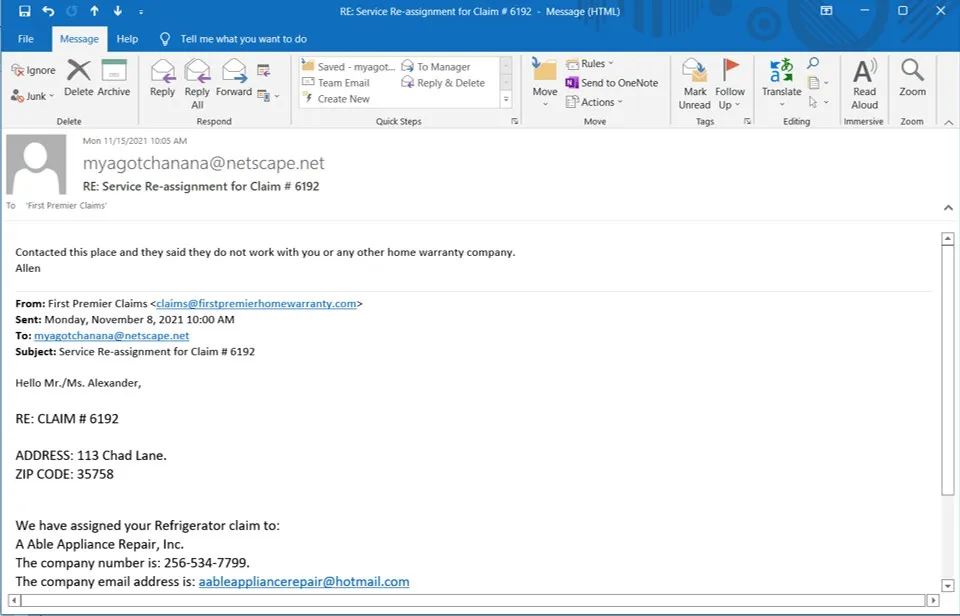The width and height of the screenshot is (960, 616).
Task: Send the message to OneNote
Action: pyautogui.click(x=612, y=83)
